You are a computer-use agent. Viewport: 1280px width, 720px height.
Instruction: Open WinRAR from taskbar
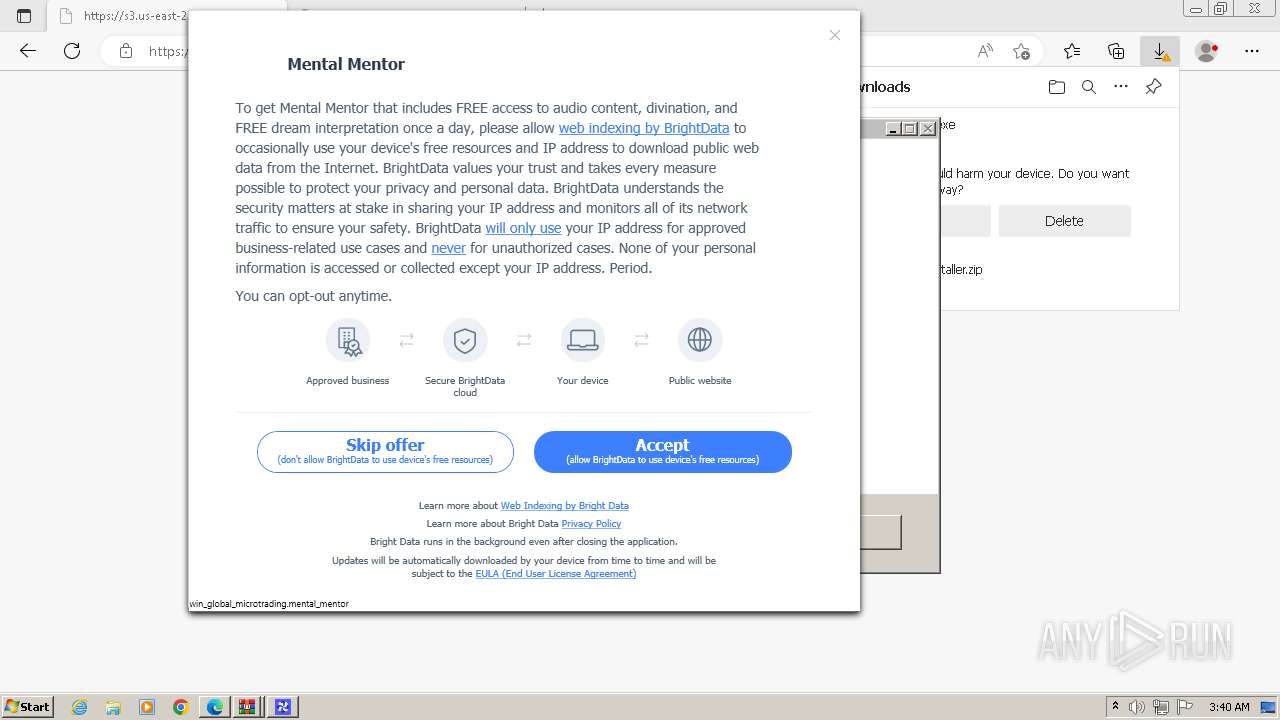tap(248, 707)
